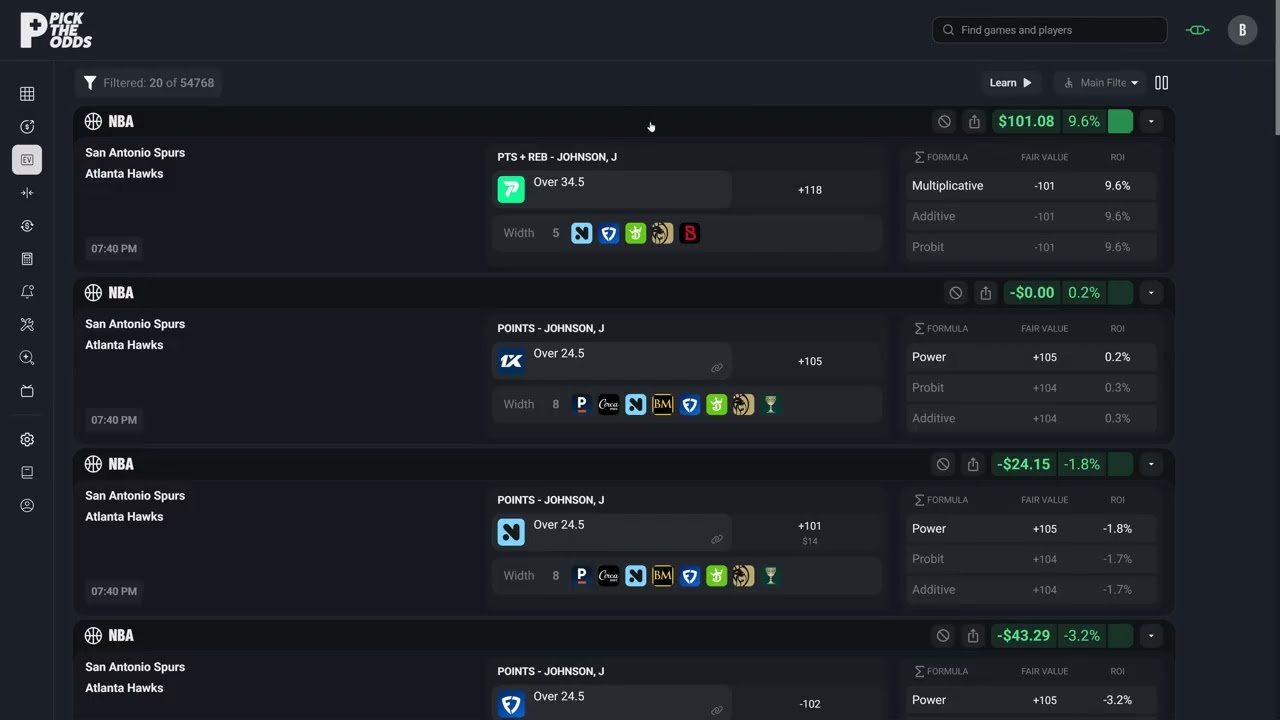Select the EV tool in the sidebar
The image size is (1280, 720).
[27, 160]
